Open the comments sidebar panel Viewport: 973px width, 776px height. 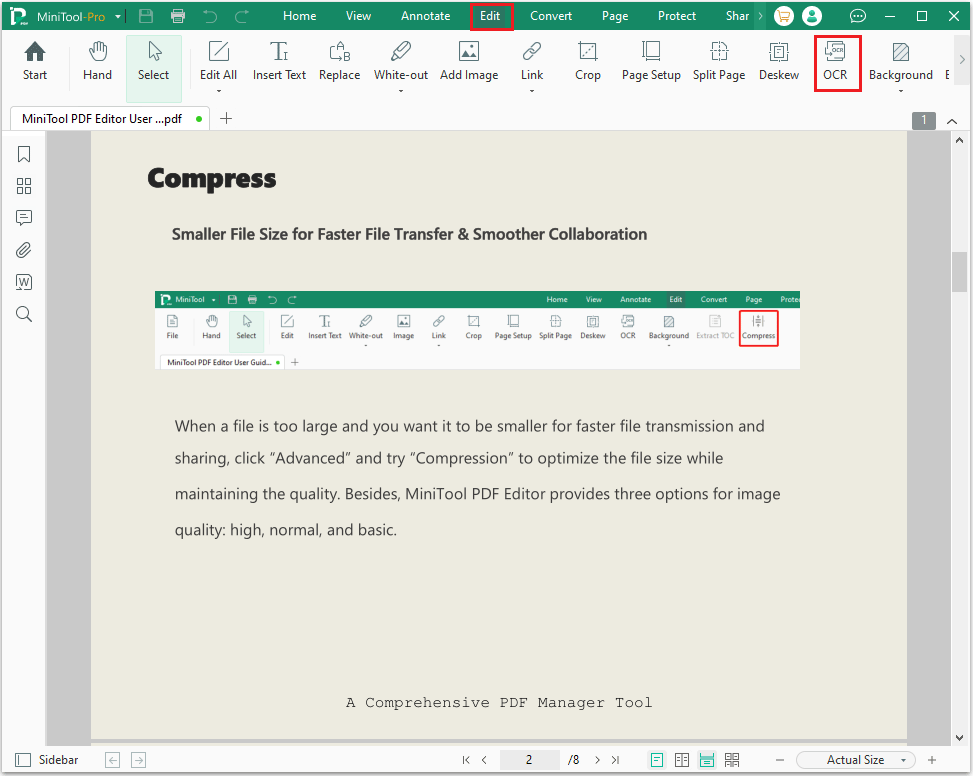click(x=24, y=218)
